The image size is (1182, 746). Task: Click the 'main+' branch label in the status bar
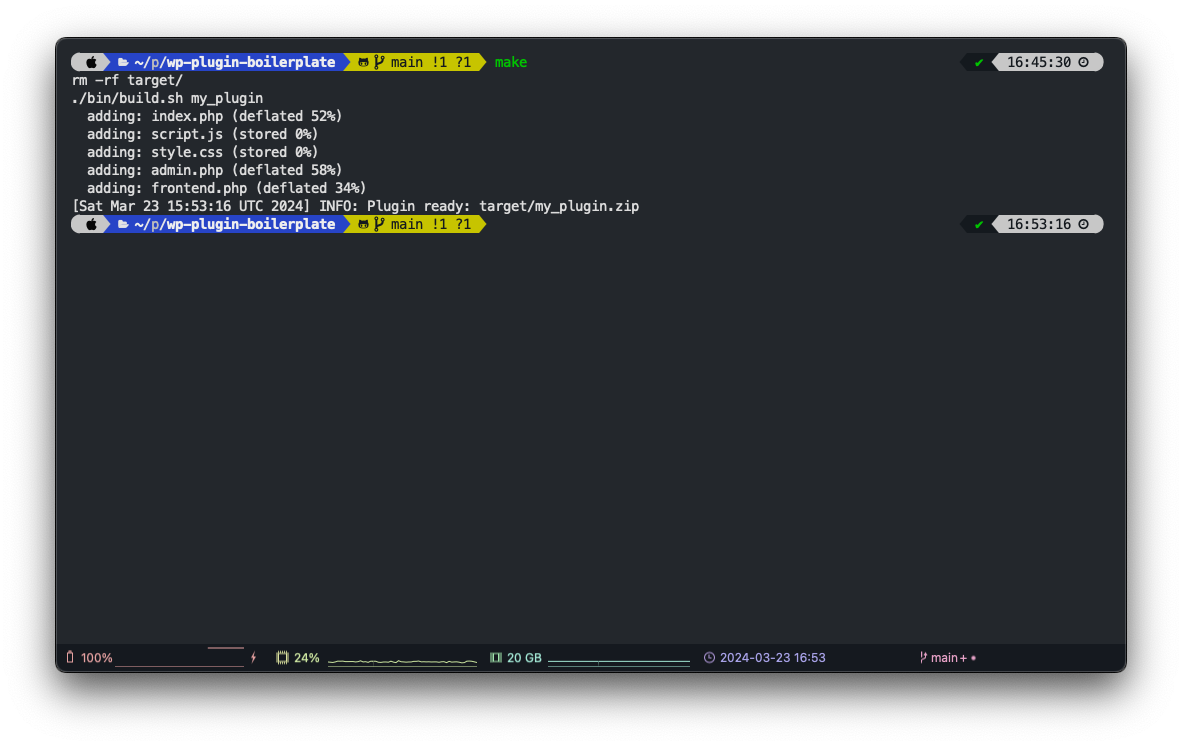click(948, 658)
